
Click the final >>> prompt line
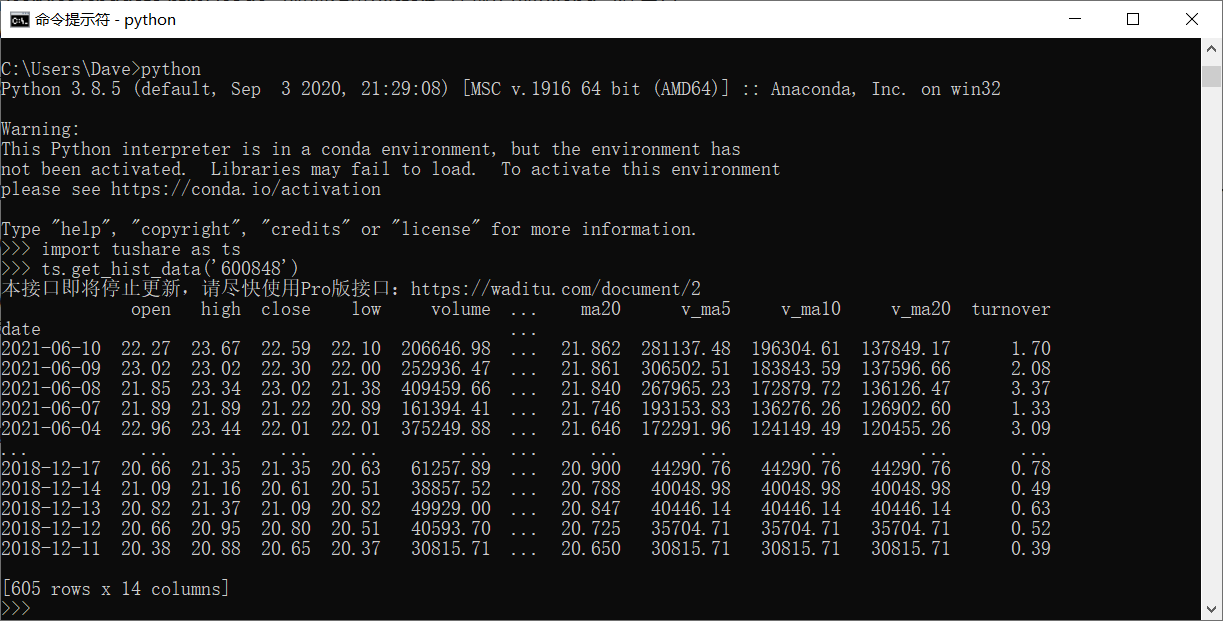pyautogui.click(x=16, y=609)
